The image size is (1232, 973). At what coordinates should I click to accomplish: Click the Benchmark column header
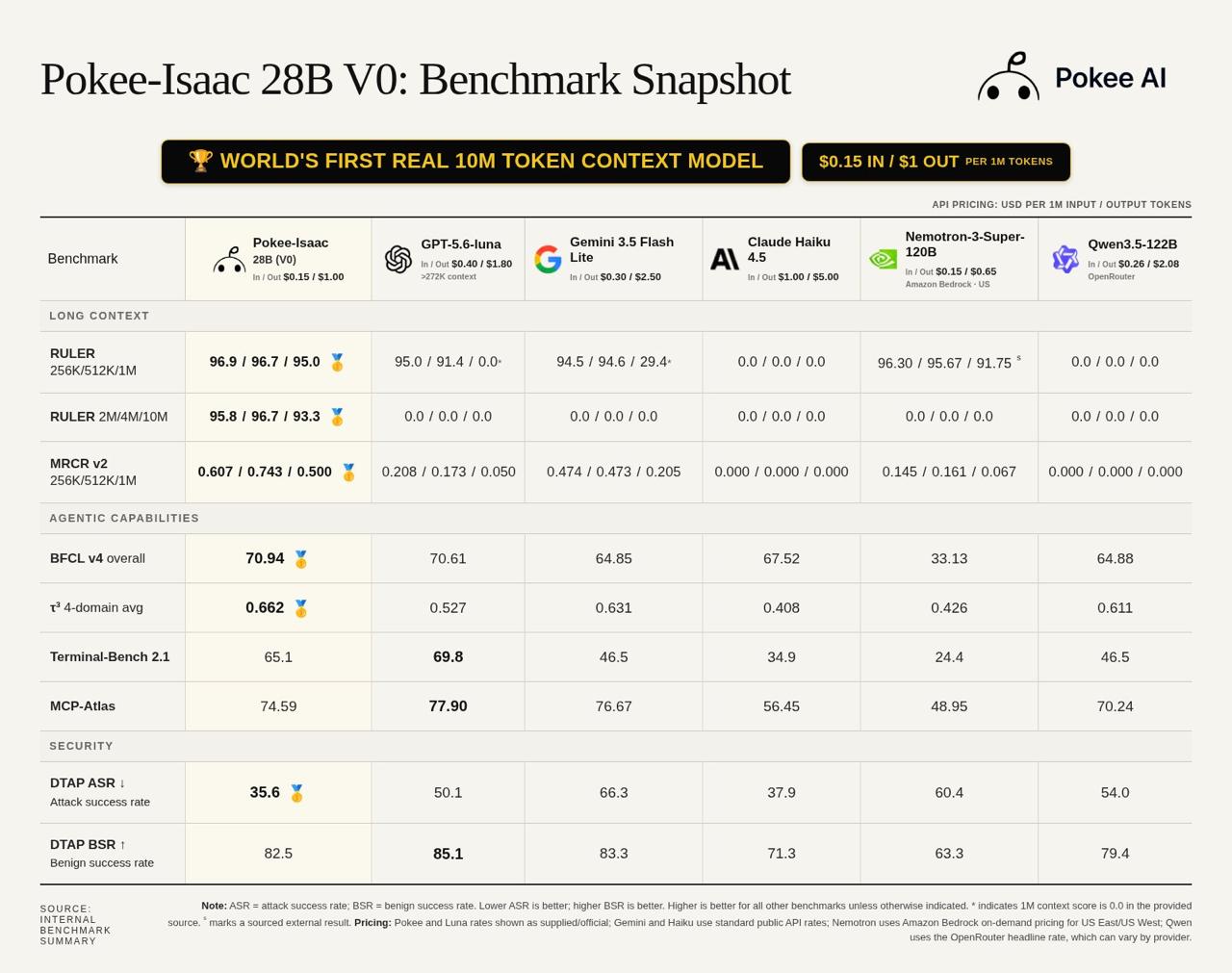pyautogui.click(x=83, y=259)
